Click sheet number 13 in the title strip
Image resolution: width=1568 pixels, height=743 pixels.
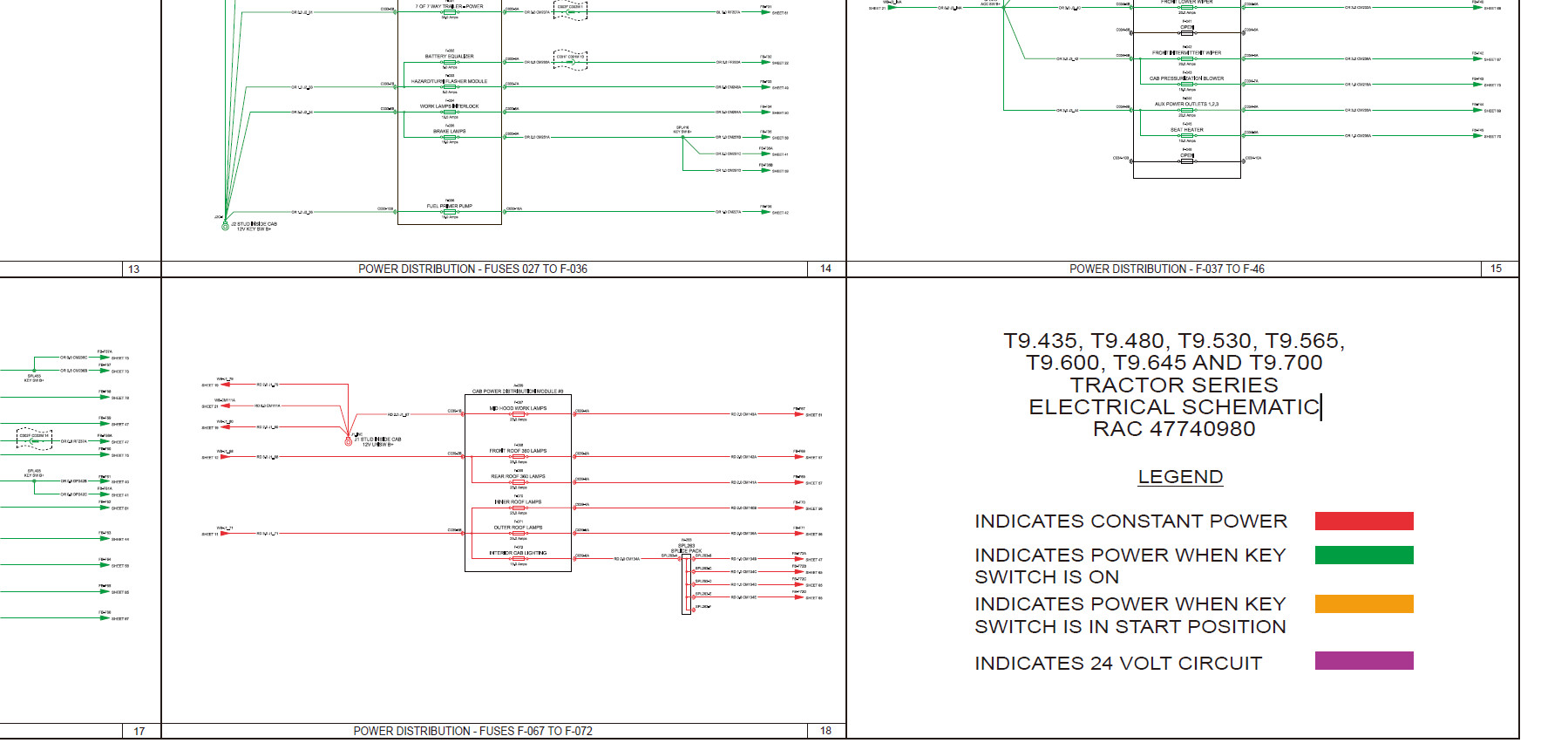133,269
